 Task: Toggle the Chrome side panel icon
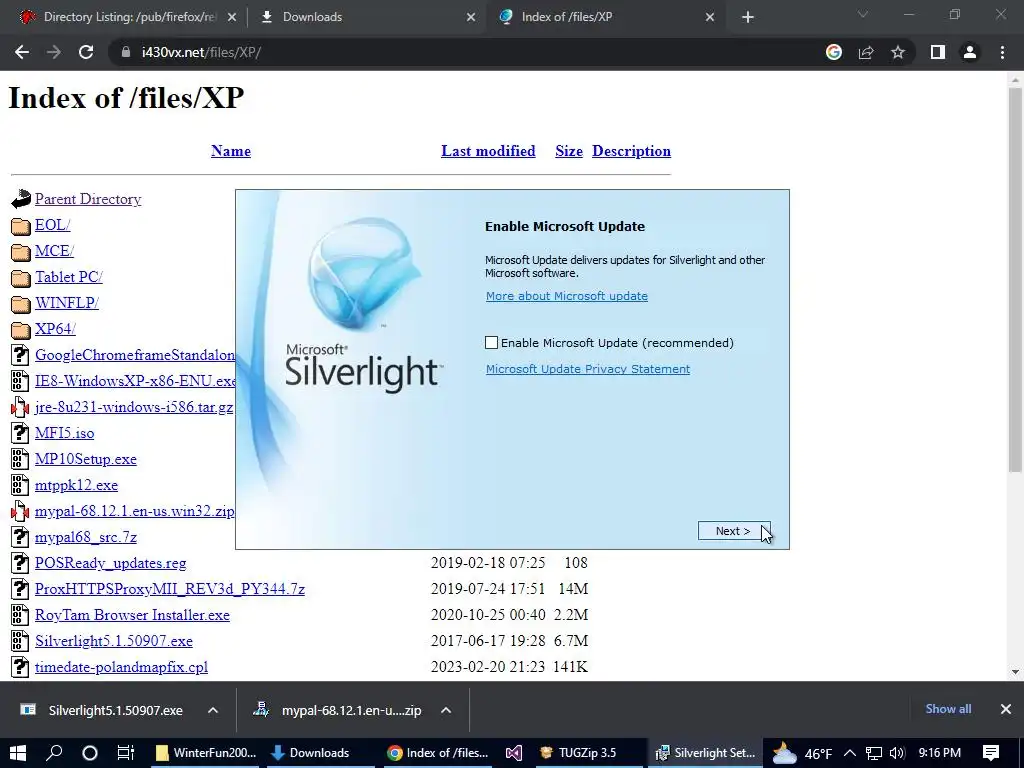click(938, 52)
